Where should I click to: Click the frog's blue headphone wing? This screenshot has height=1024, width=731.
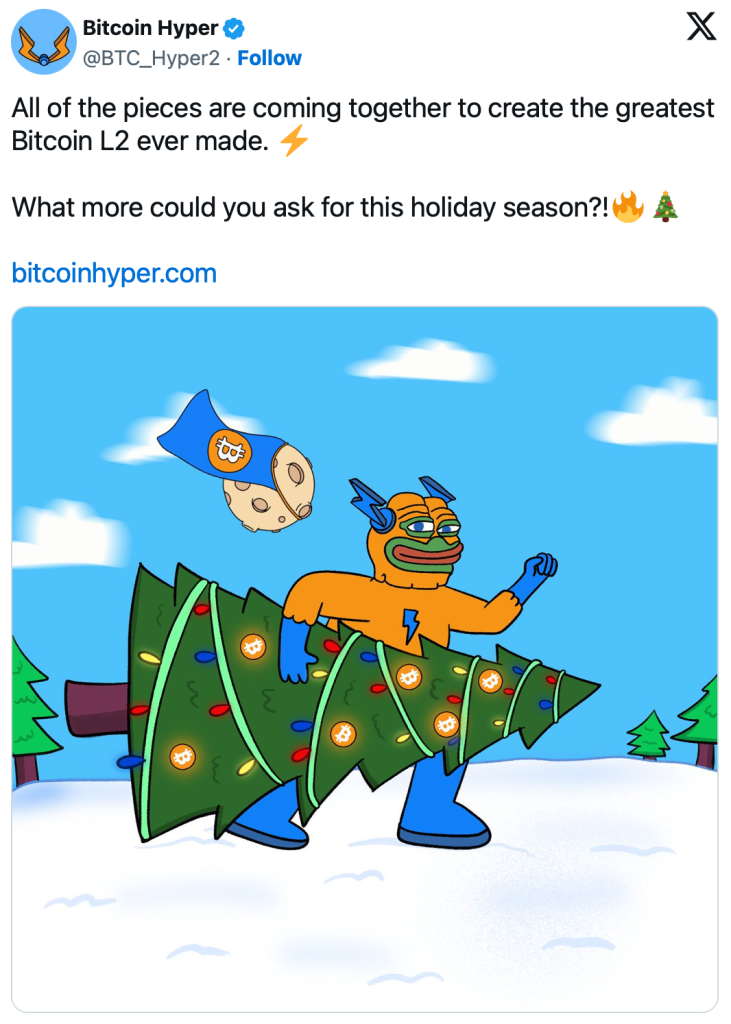(x=369, y=506)
